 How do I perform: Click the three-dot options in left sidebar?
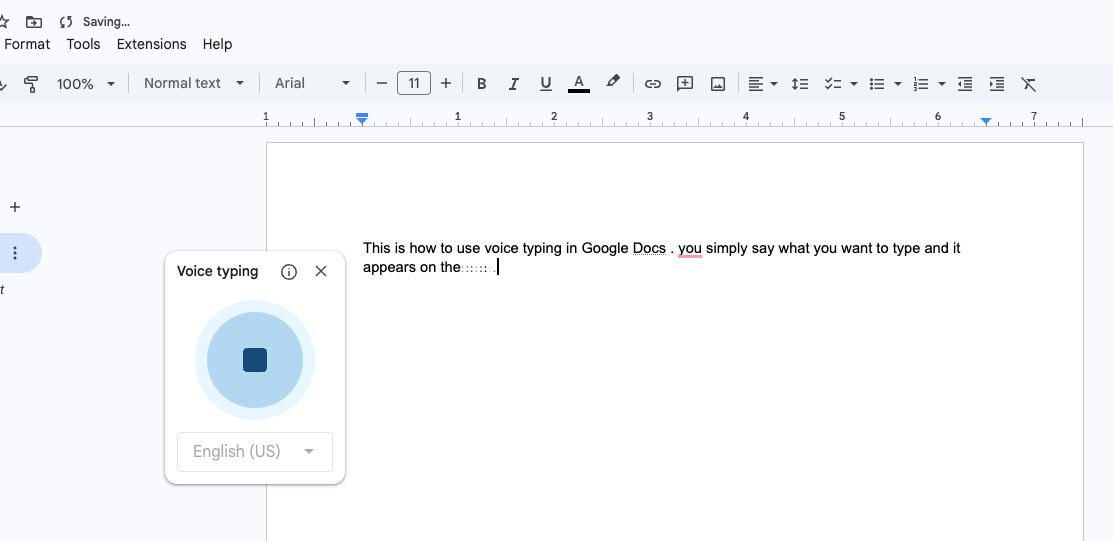(x=15, y=253)
